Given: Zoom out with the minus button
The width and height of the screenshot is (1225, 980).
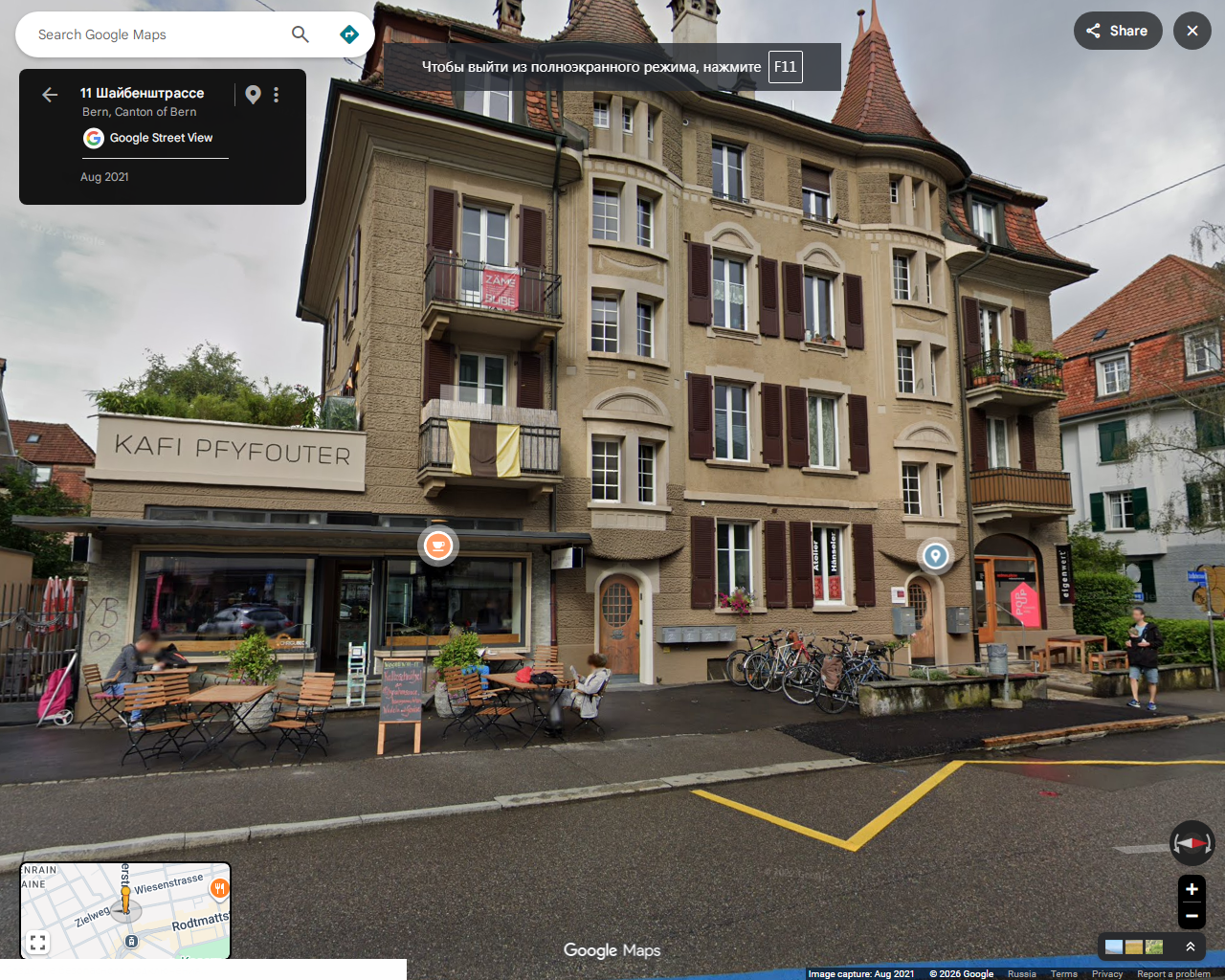Looking at the screenshot, I should coord(1192,916).
